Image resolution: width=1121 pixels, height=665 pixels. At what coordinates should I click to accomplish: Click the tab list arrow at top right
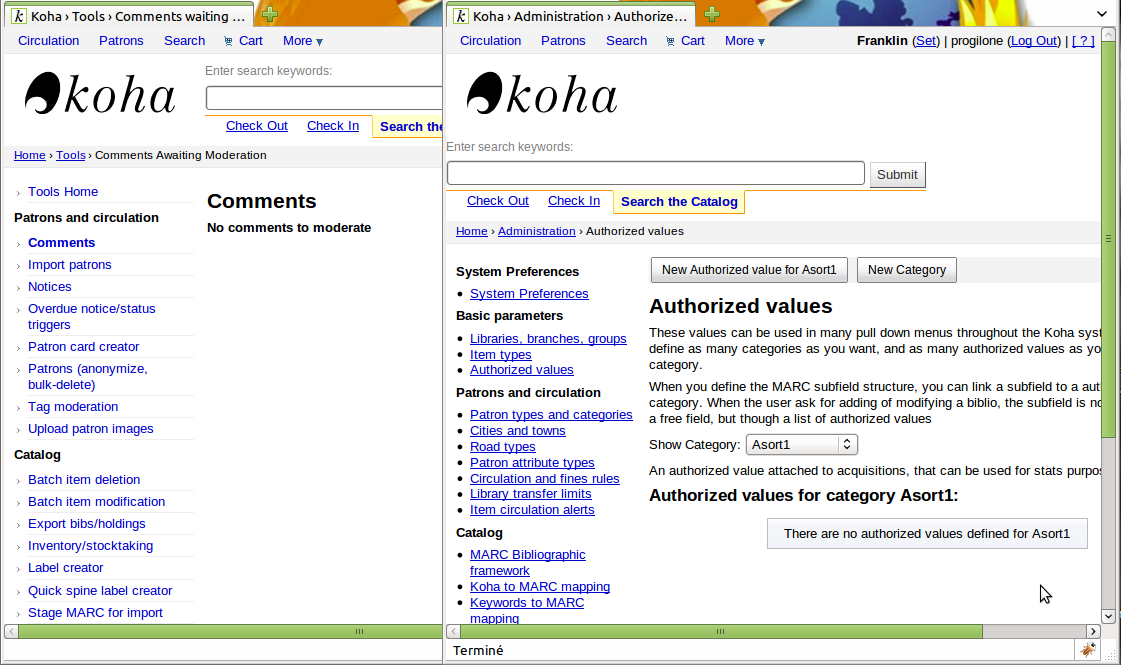tap(1102, 14)
